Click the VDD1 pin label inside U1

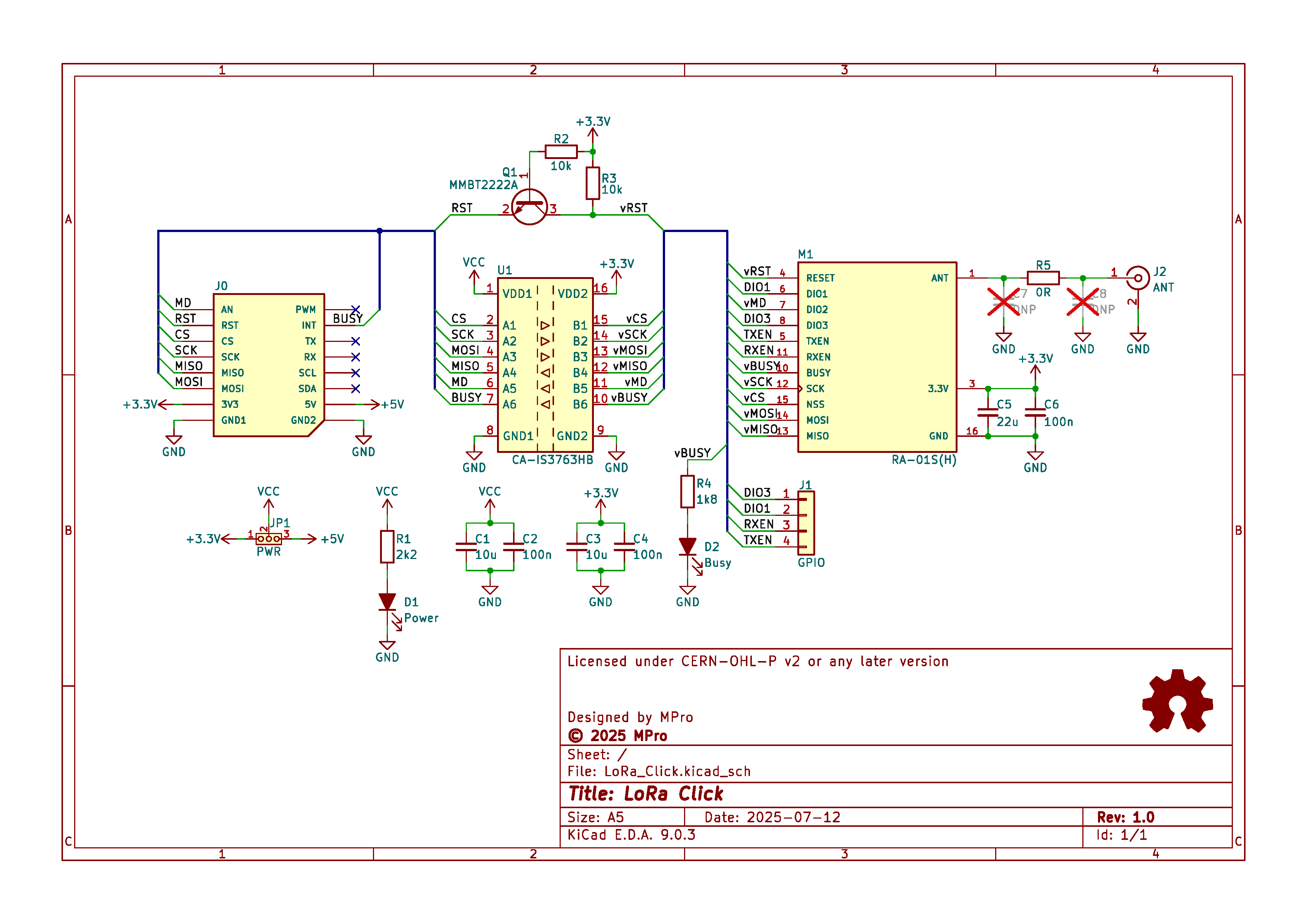tap(517, 293)
